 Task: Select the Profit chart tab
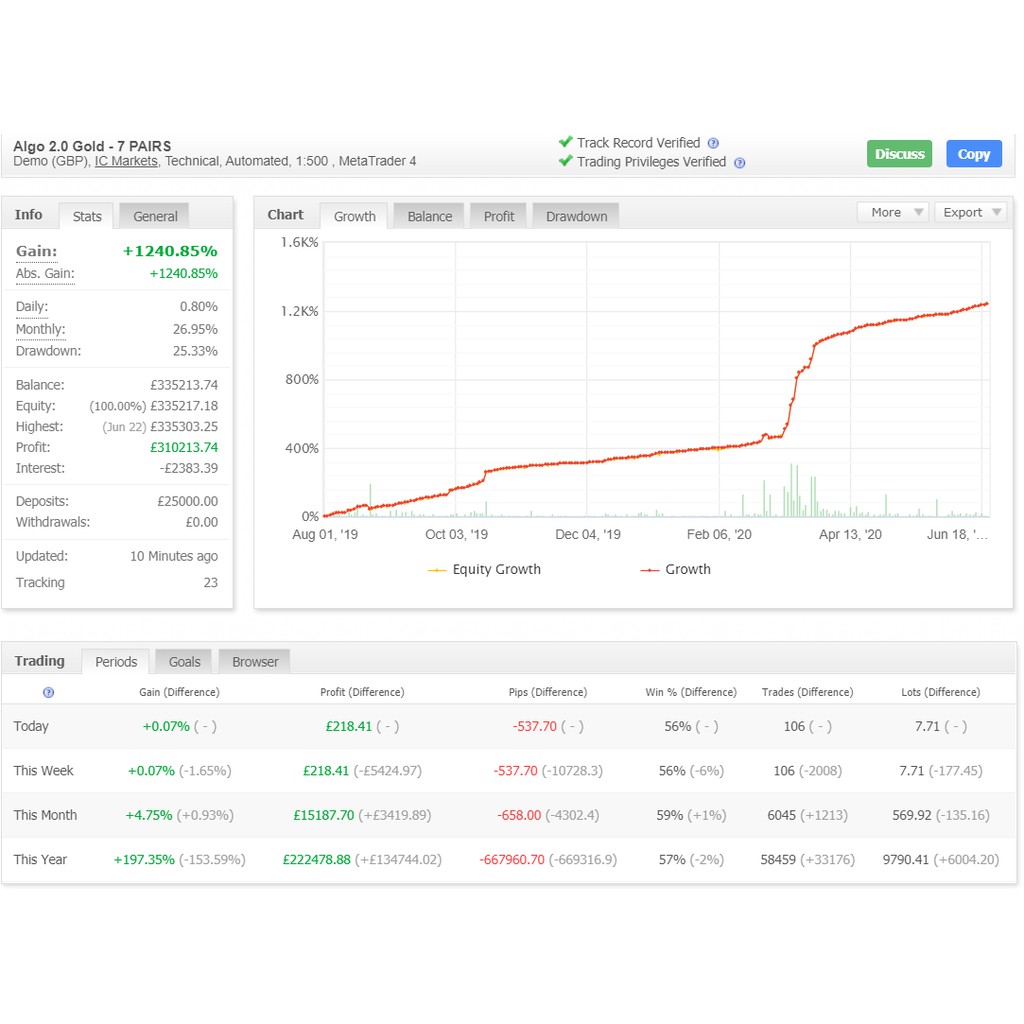pos(498,216)
